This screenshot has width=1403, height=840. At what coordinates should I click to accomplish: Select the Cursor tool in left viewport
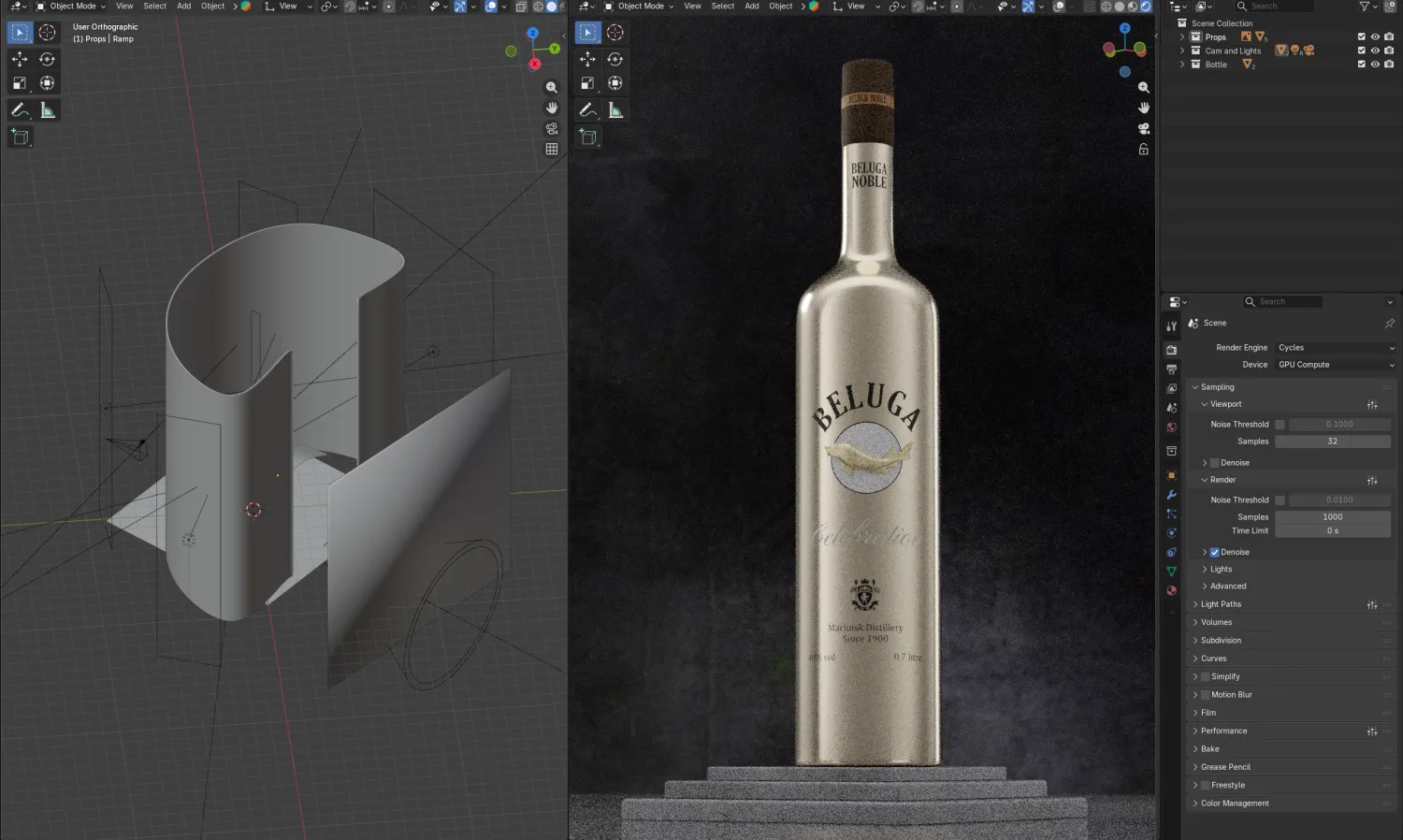(x=47, y=33)
